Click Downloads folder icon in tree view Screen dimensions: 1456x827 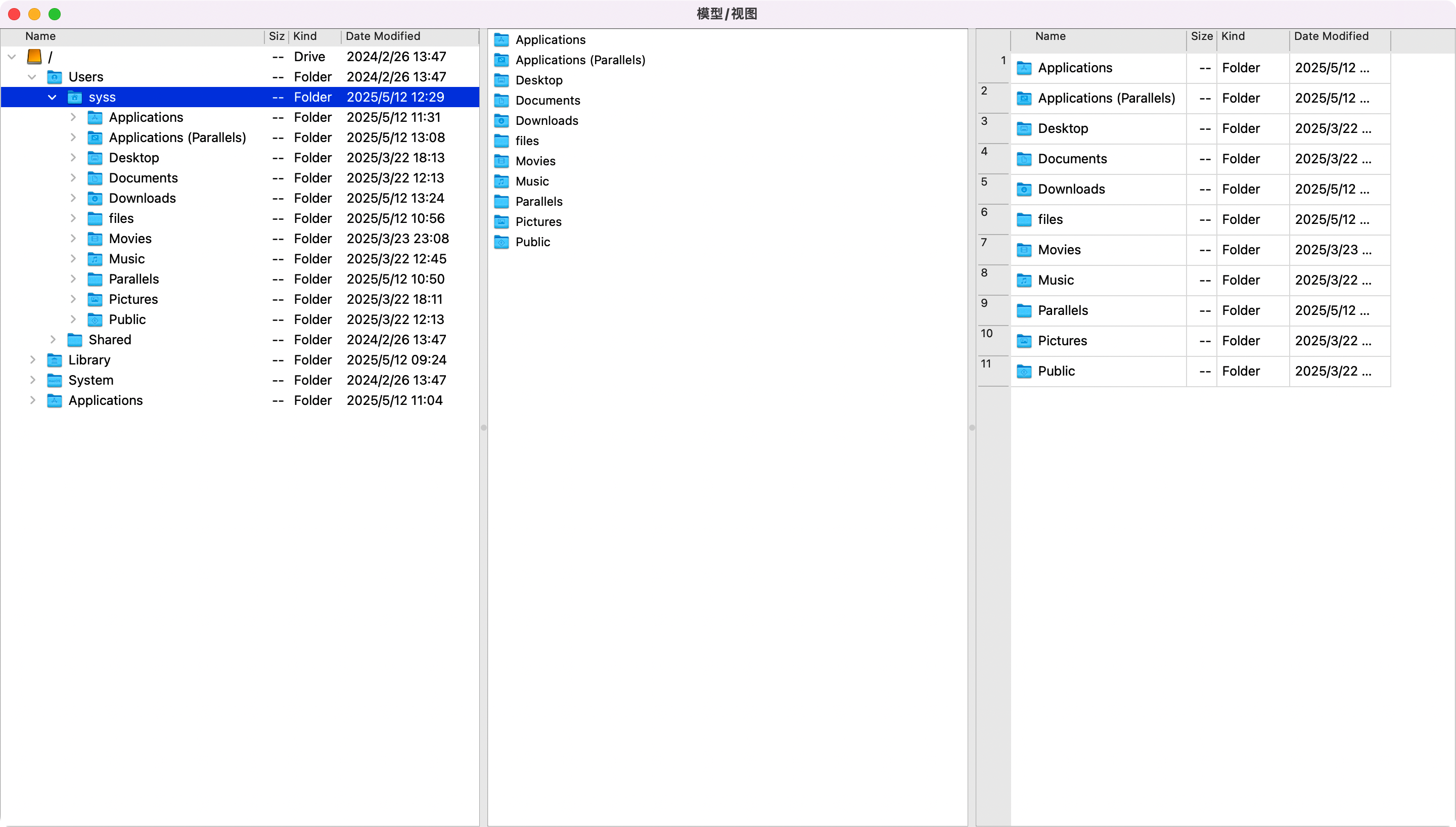(x=95, y=198)
